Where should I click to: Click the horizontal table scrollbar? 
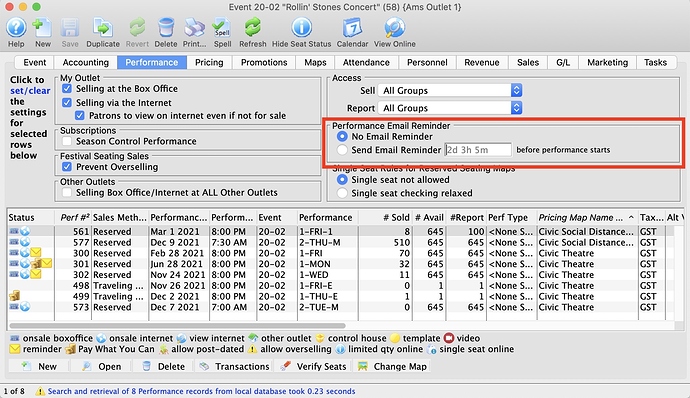[177, 326]
